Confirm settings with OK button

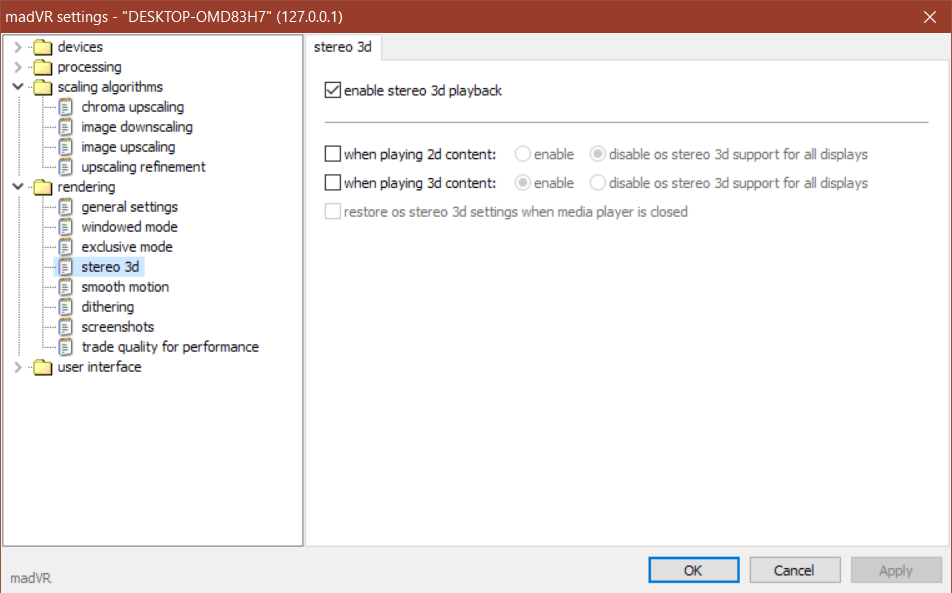693,571
